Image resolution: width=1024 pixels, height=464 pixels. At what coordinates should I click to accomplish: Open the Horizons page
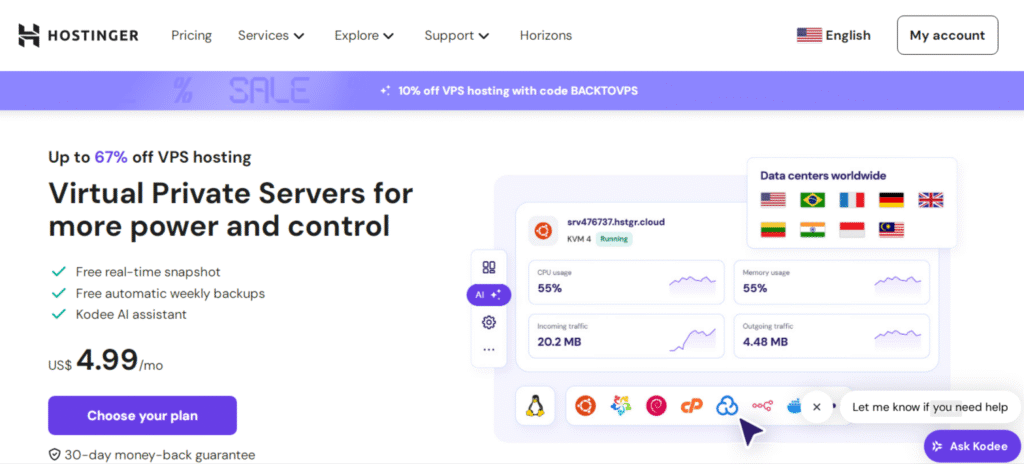click(546, 35)
